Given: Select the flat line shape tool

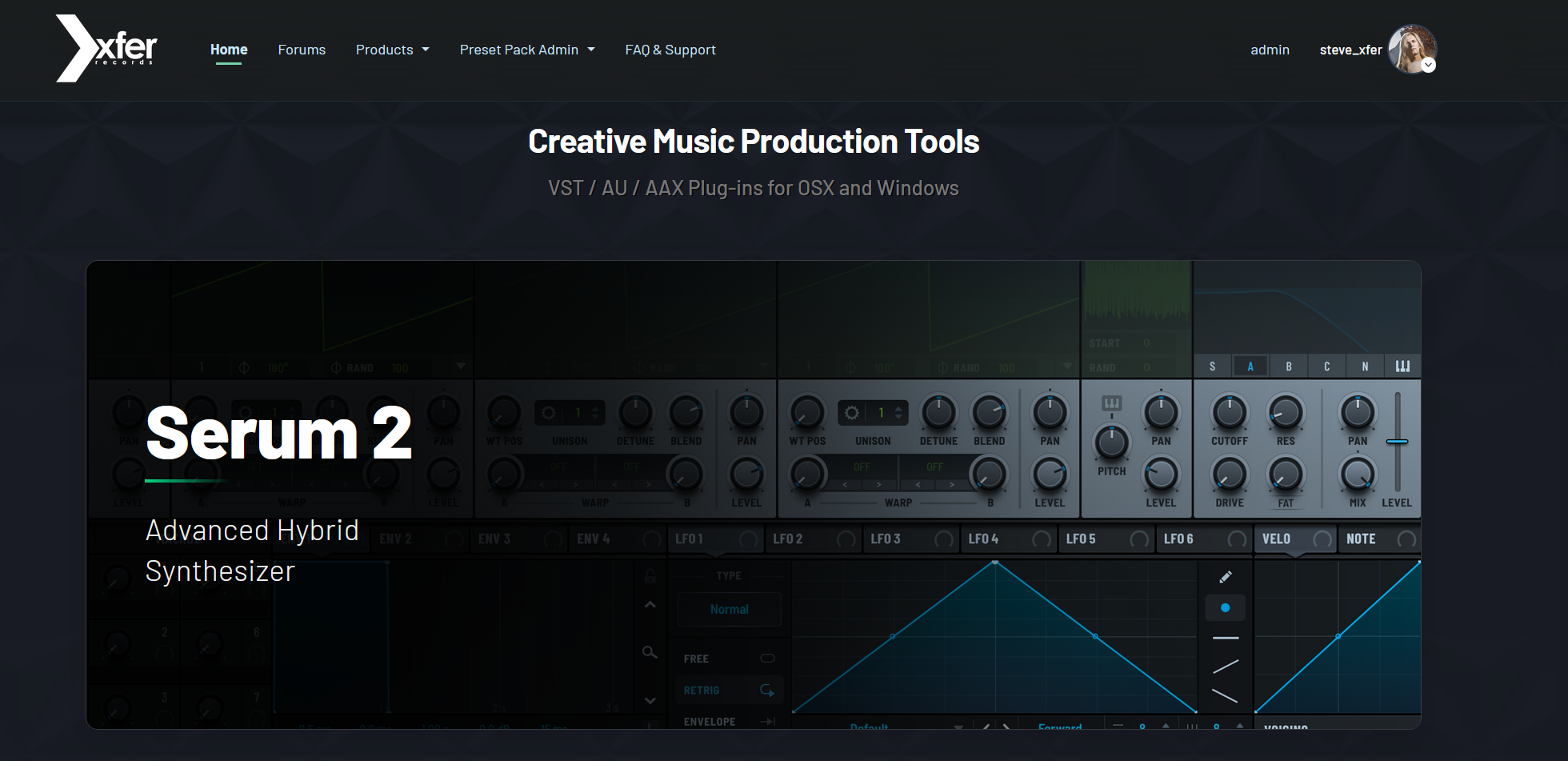Looking at the screenshot, I should pos(1225,638).
